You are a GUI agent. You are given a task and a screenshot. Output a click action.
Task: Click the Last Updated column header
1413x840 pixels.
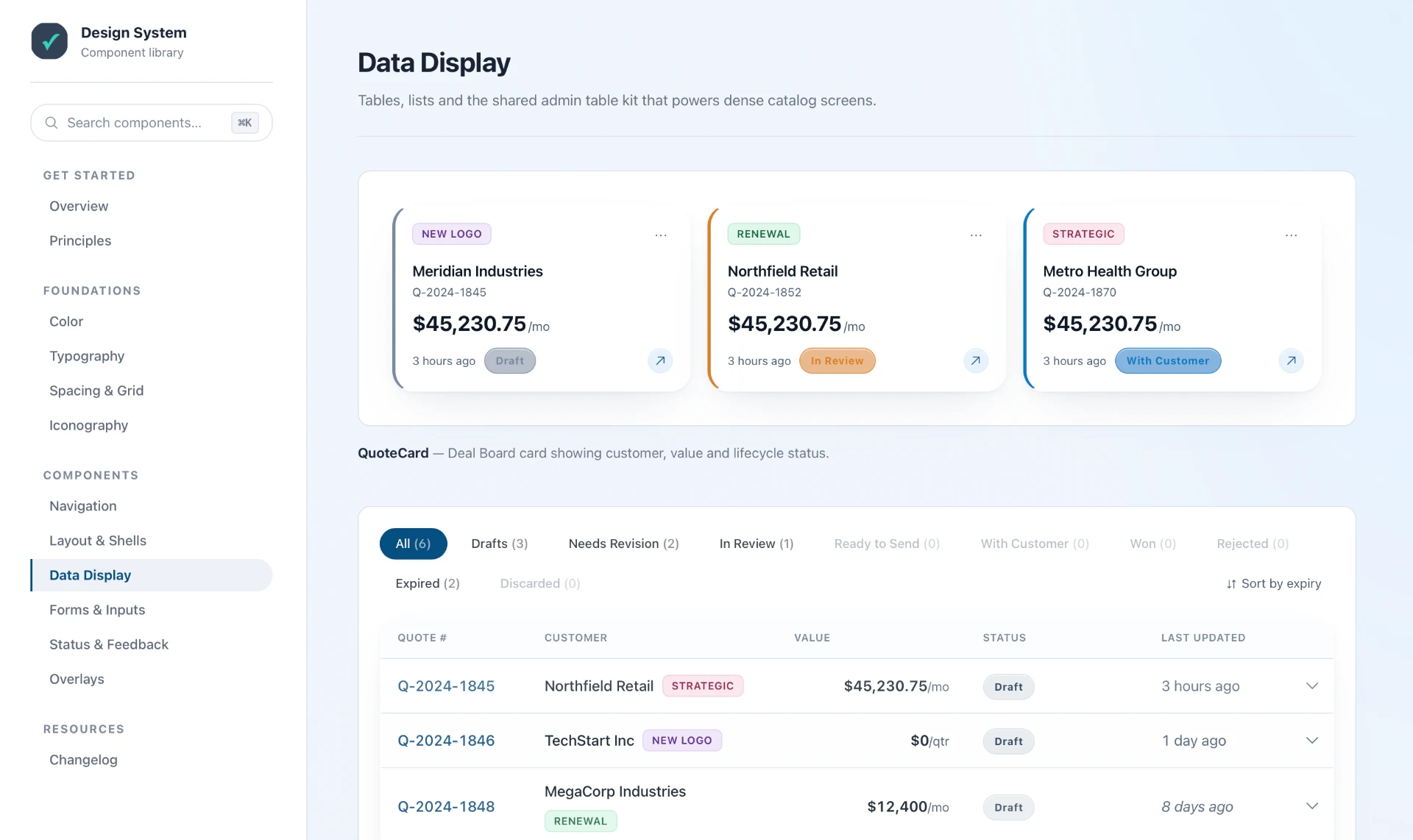click(1203, 638)
